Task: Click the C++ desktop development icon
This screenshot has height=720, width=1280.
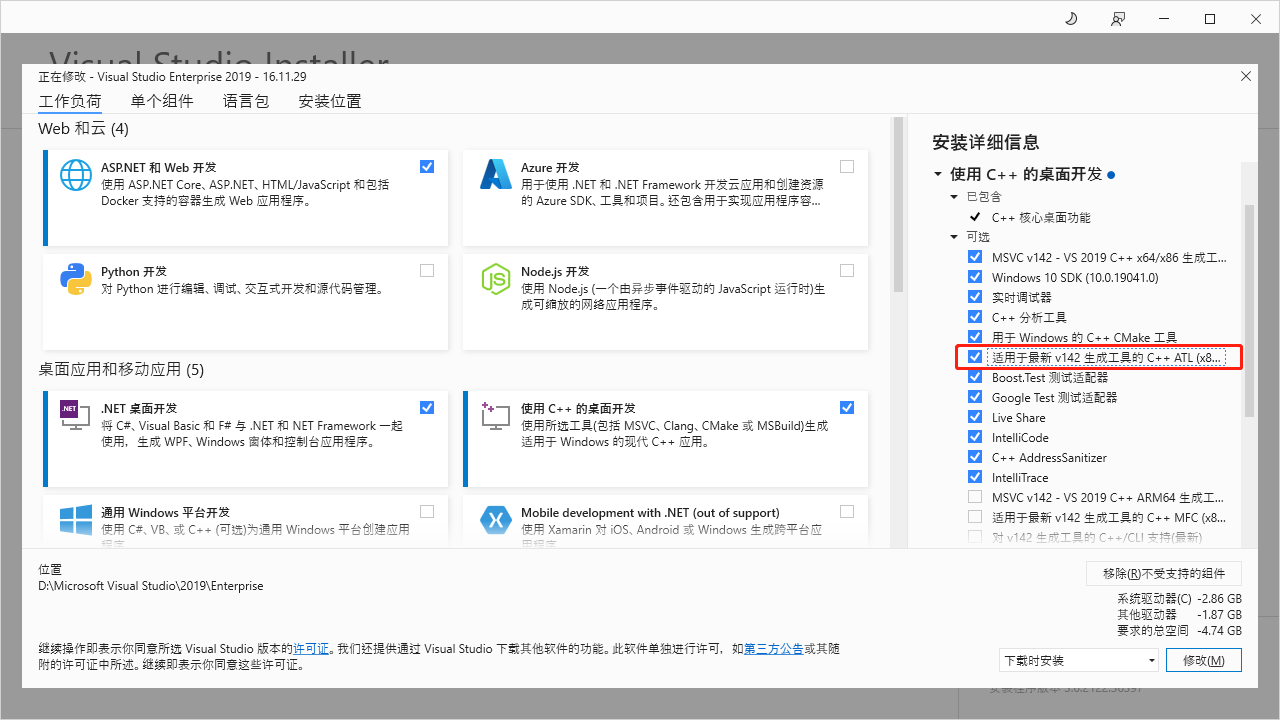Action: [x=496, y=415]
